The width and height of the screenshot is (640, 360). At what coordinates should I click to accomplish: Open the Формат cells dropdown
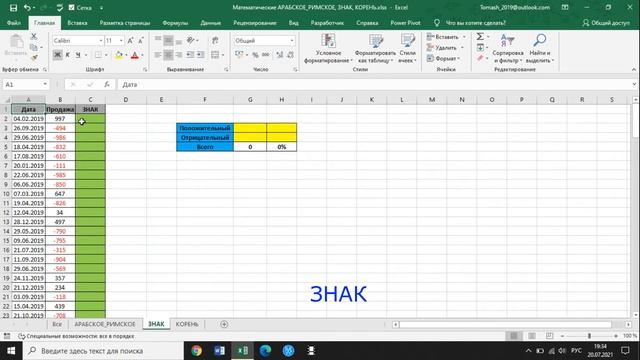[x=459, y=58]
